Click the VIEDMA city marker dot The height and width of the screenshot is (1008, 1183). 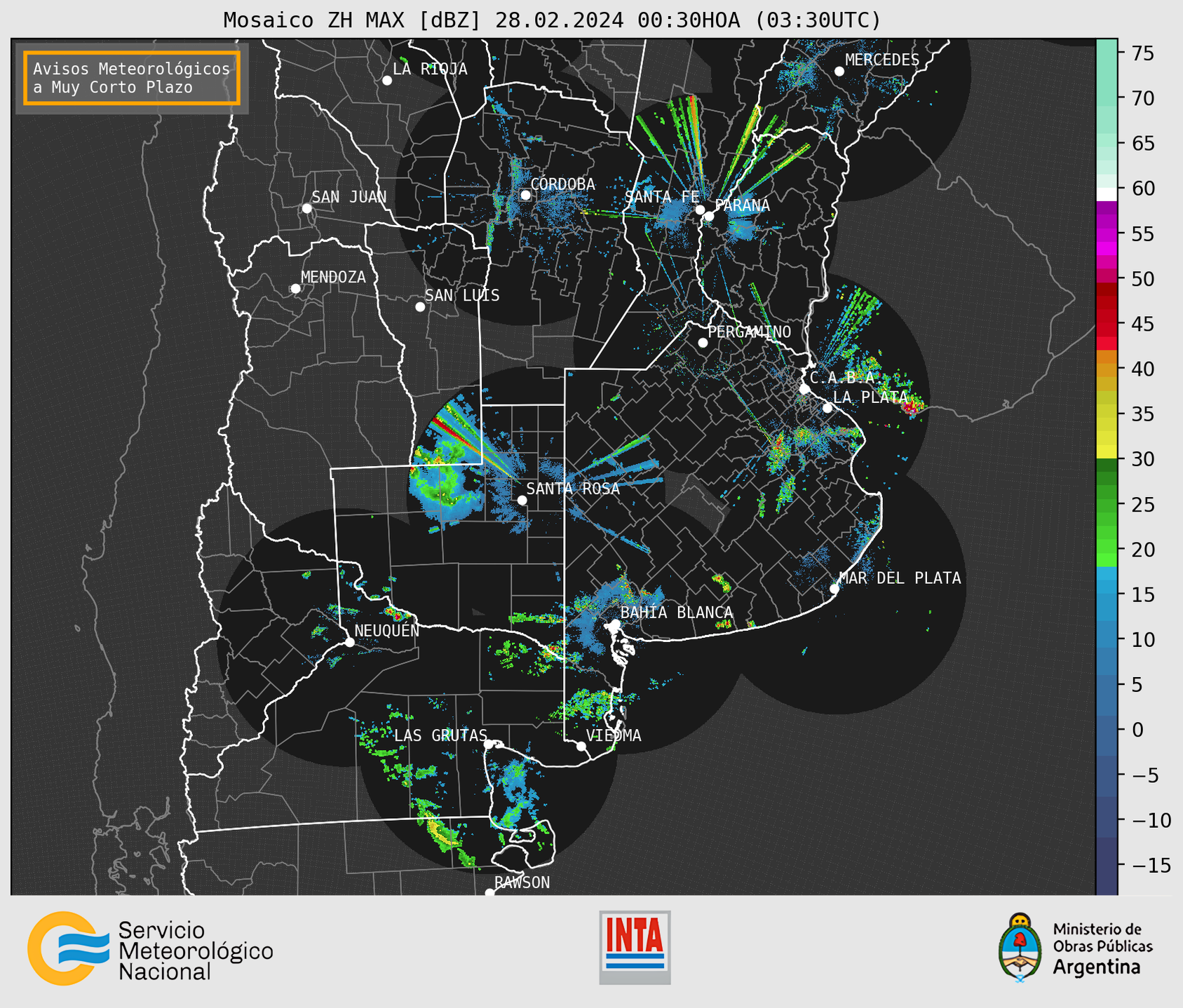tap(581, 746)
